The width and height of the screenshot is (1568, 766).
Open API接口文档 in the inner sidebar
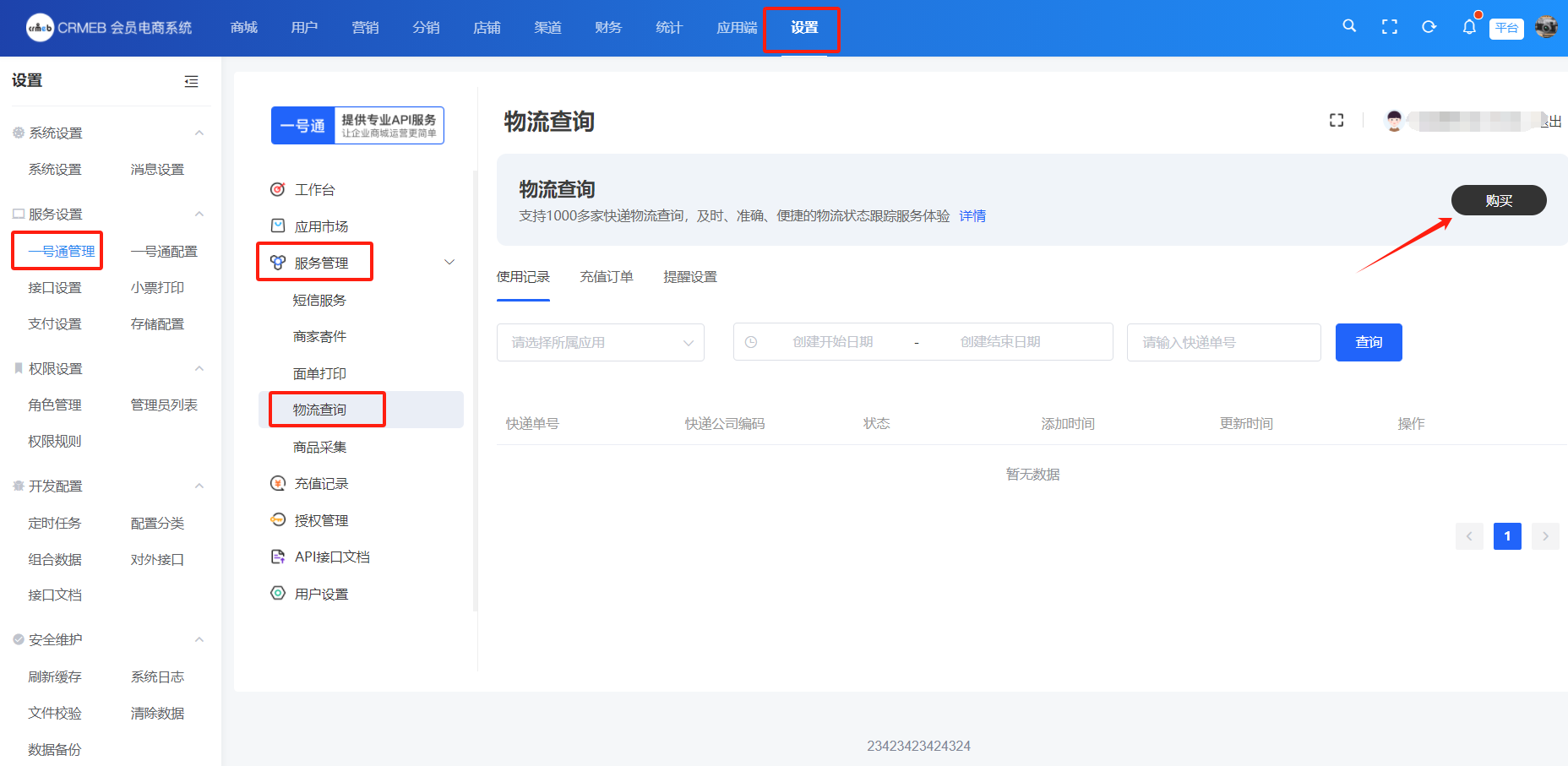point(332,557)
